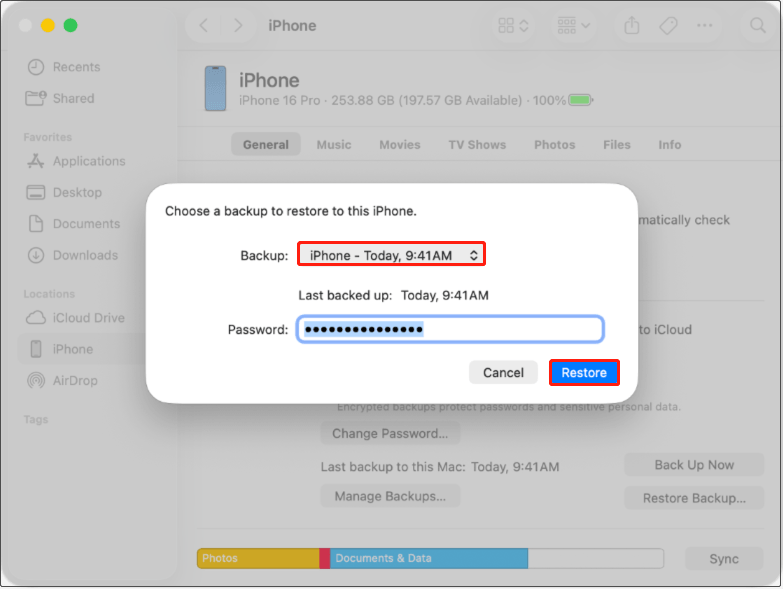Screen dimensions: 783x589
Task: Switch to the General tab
Action: [x=266, y=145]
